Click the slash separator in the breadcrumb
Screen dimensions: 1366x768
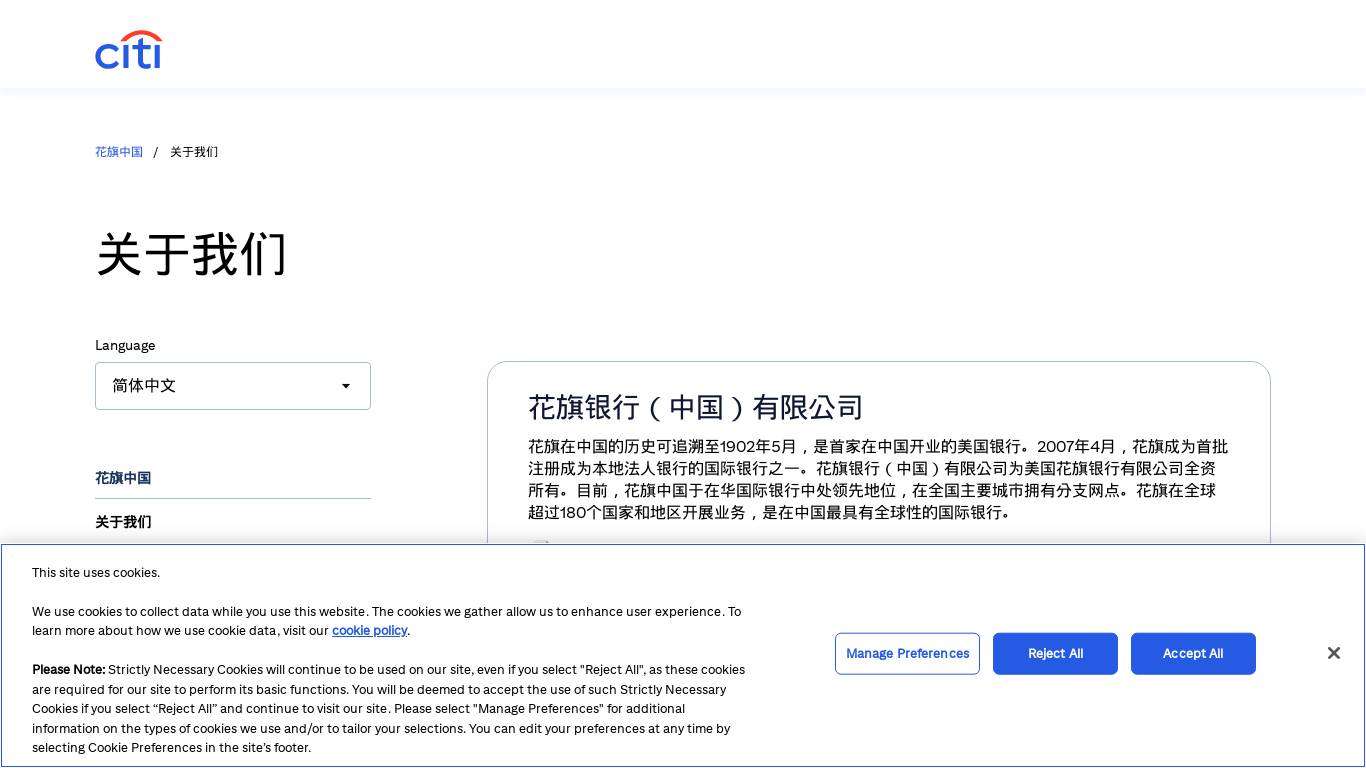pyautogui.click(x=156, y=152)
